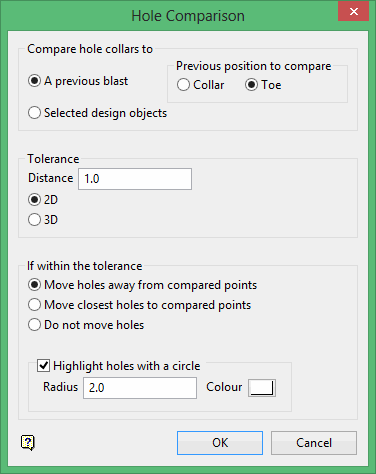Open the help icon at bottom left
376x474 pixels.
tap(28, 443)
